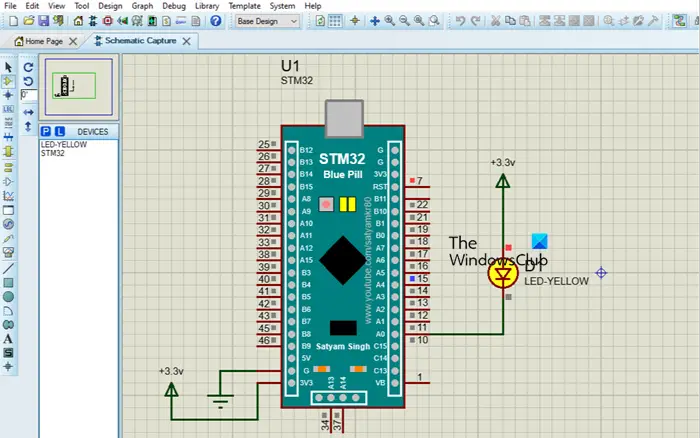Open the Base Design dropdown
This screenshot has width=700, height=438.
tap(267, 21)
